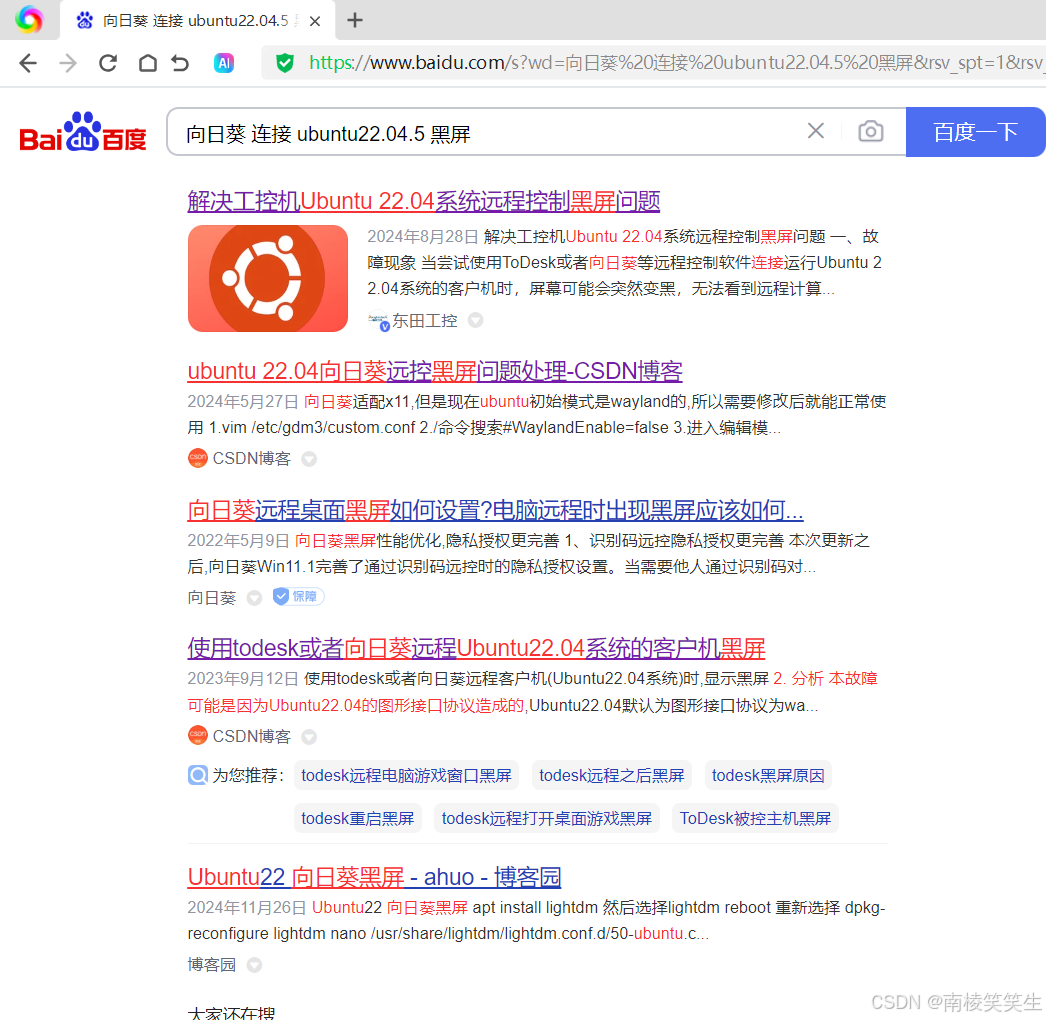The height and width of the screenshot is (1020, 1046).
Task: Open the AI assistant icon in toolbar
Action: point(223,63)
